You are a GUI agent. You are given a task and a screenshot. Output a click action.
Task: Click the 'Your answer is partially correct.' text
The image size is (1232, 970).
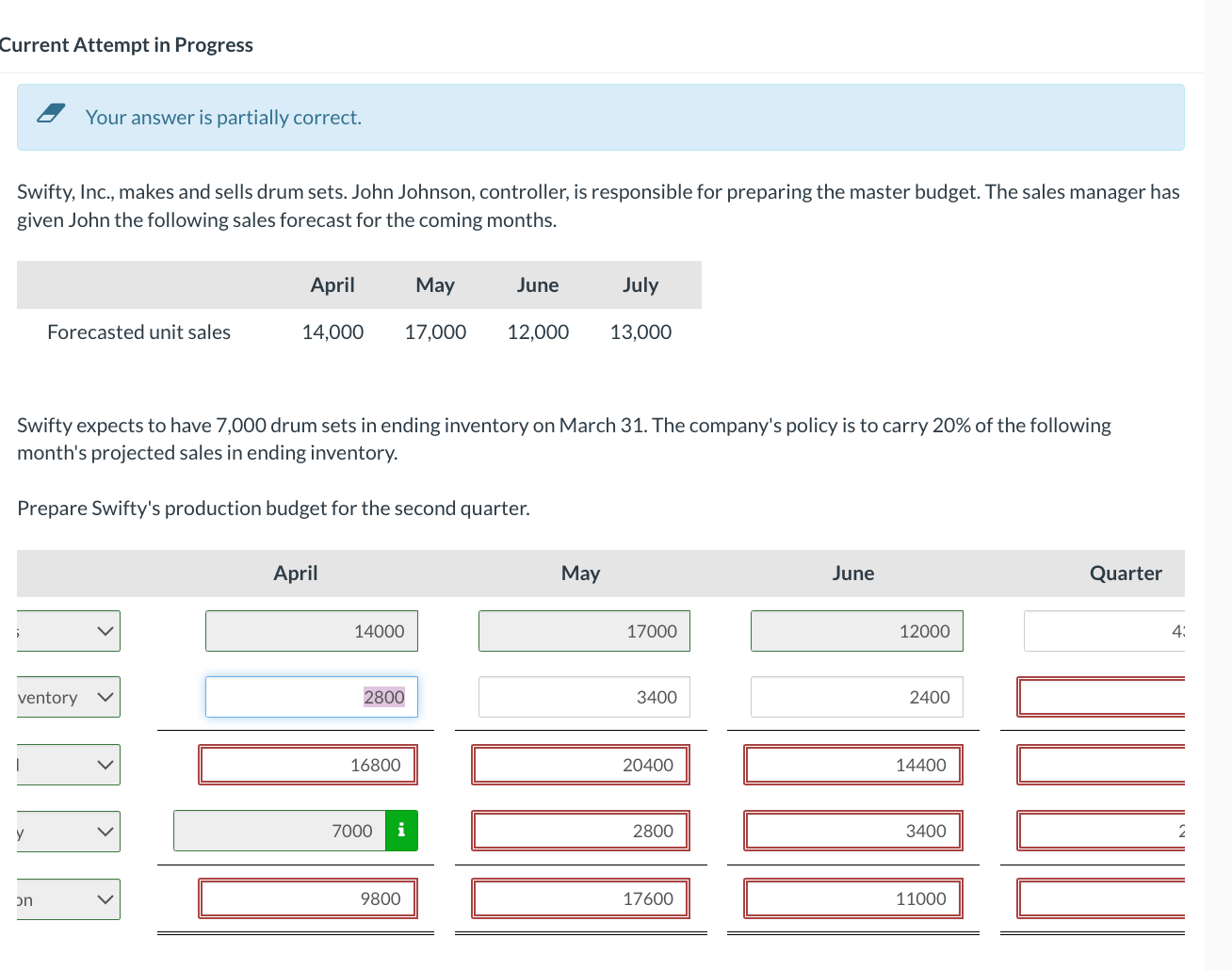pyautogui.click(x=223, y=118)
